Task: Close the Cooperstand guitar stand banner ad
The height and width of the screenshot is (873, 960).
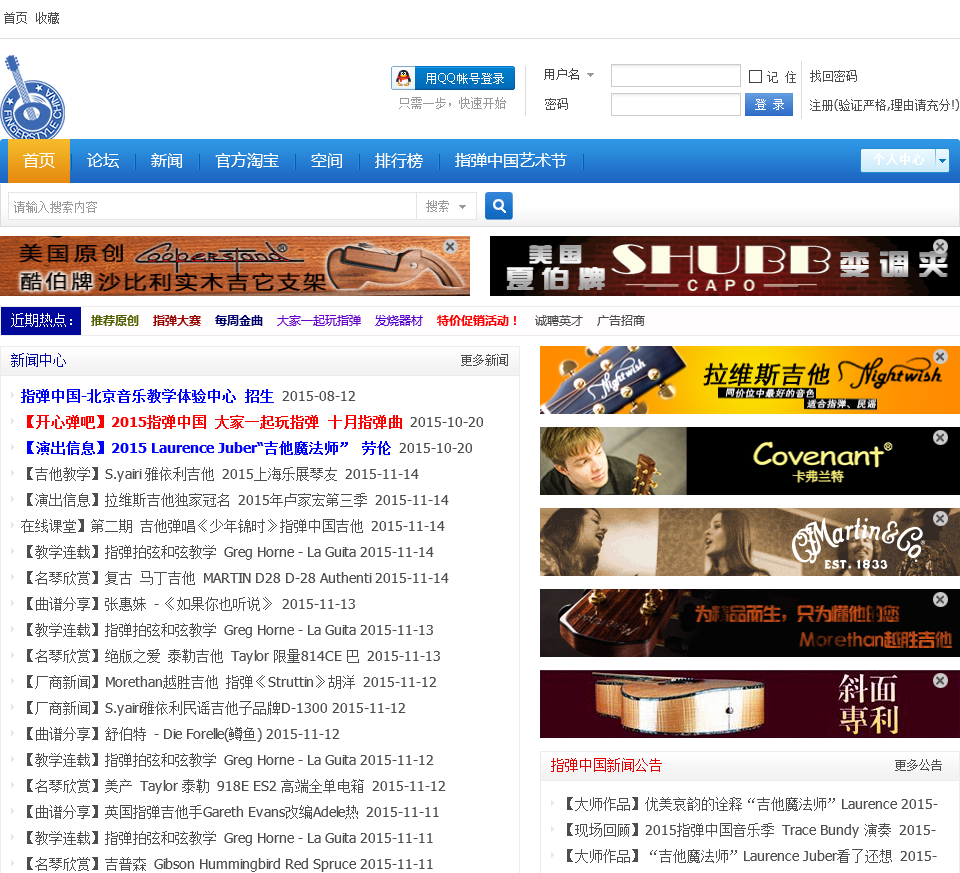Action: [x=451, y=246]
